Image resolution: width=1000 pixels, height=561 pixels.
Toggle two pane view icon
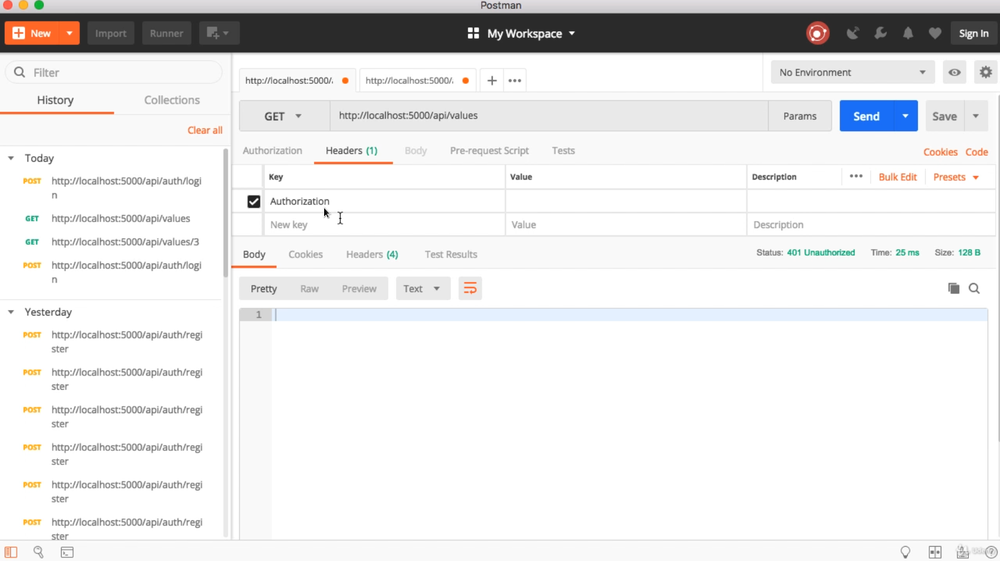[x=935, y=552]
